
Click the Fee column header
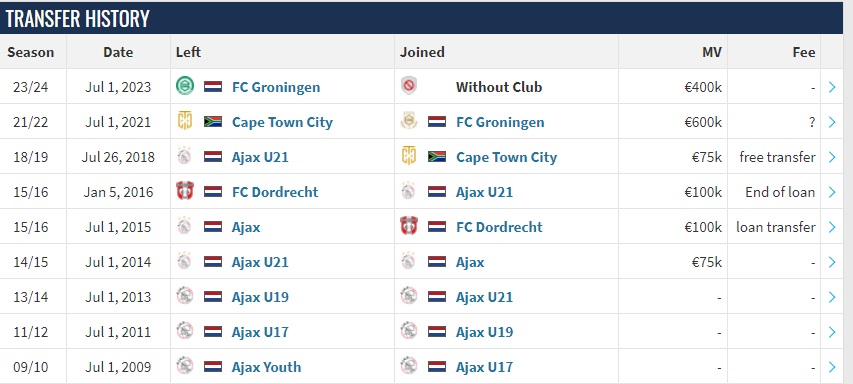803,52
